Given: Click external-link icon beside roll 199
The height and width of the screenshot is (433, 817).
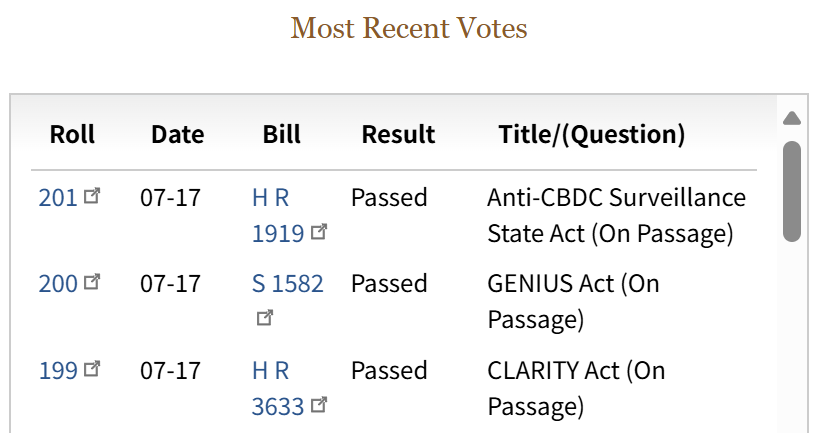Looking at the screenshot, I should click(92, 369).
